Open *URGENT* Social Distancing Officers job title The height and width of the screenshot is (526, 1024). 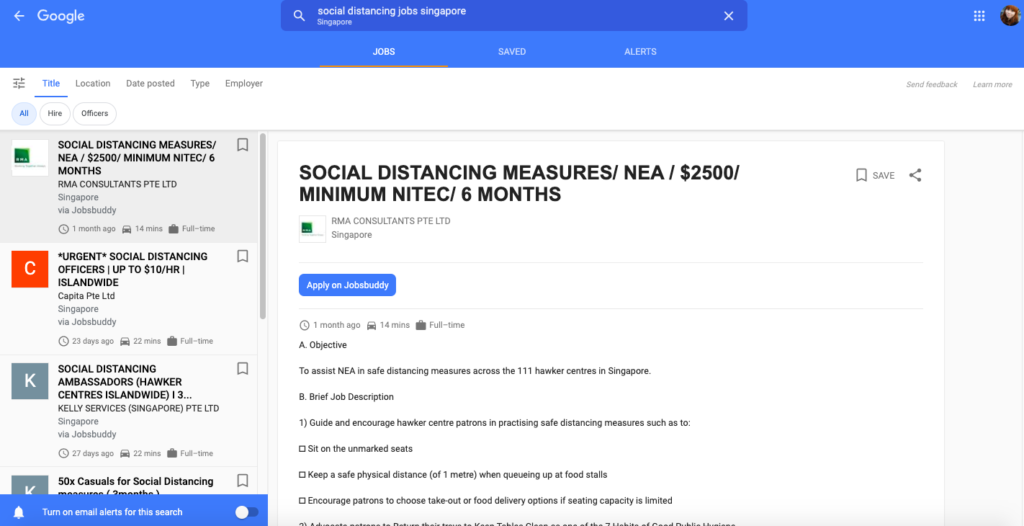pos(133,269)
